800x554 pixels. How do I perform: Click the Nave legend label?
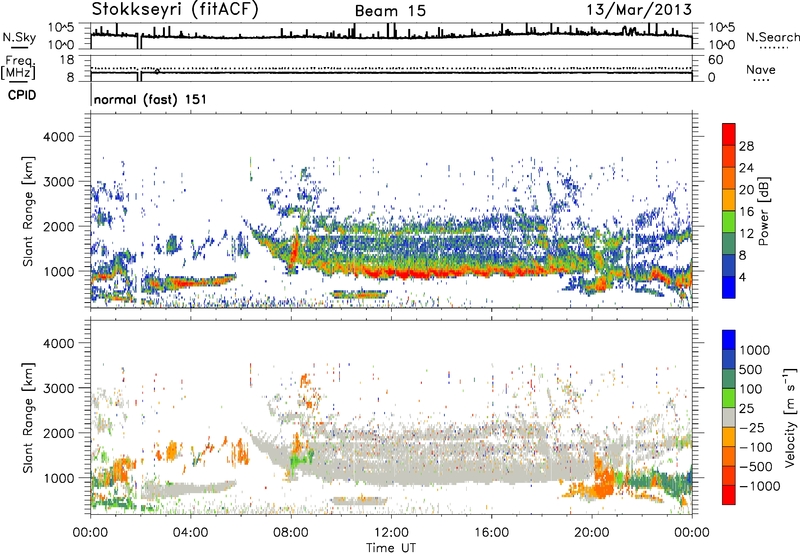click(761, 69)
